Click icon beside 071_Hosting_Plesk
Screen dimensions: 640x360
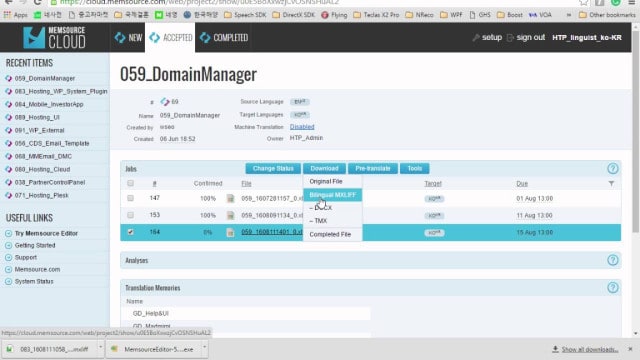(9, 196)
